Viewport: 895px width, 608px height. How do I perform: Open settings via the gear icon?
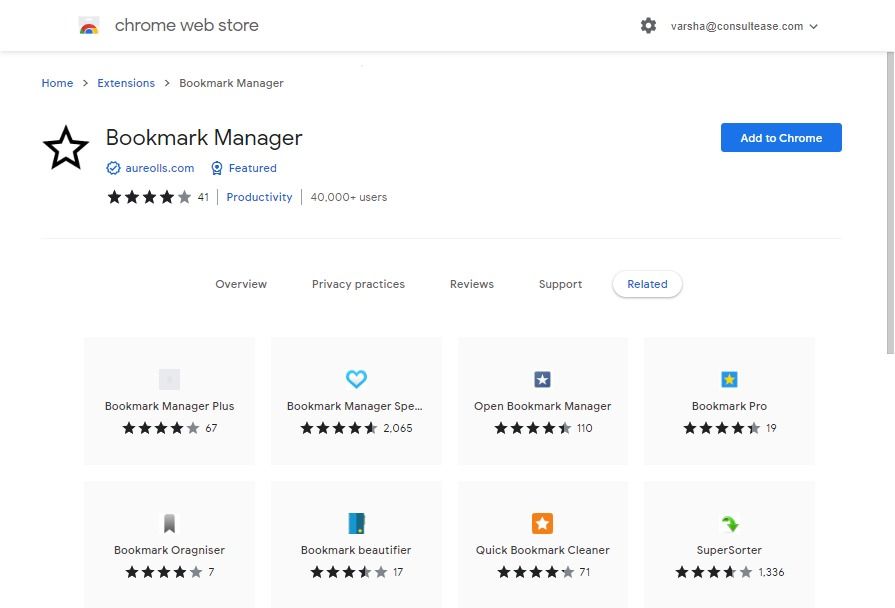(x=648, y=26)
